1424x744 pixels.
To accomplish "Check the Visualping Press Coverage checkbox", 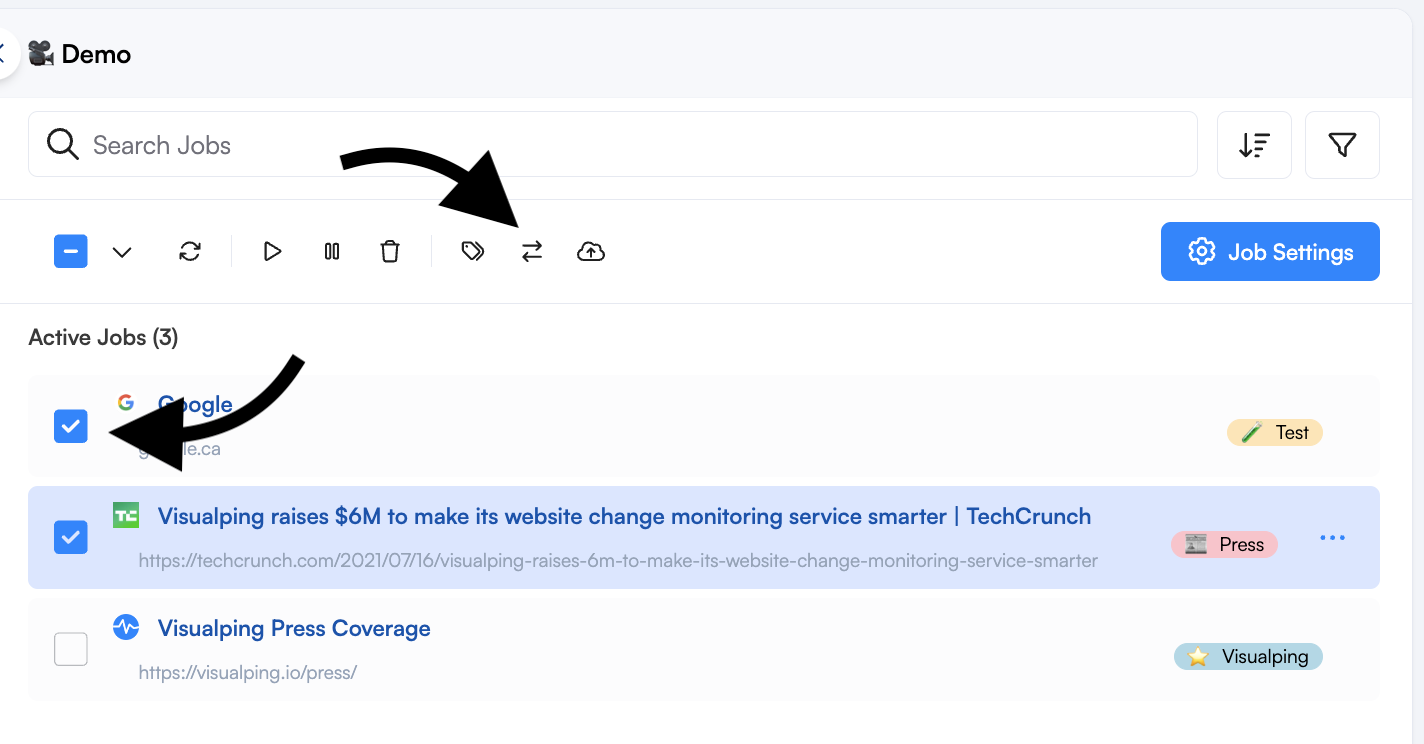I will (71, 649).
